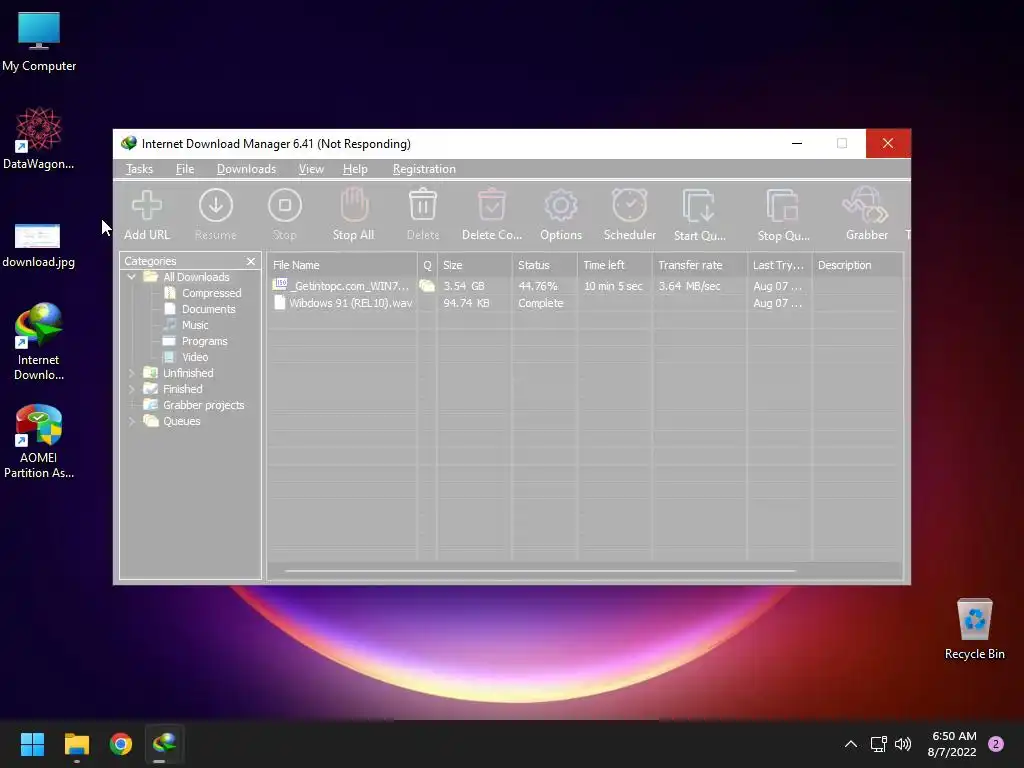This screenshot has width=1024, height=768.
Task: Select the Video category
Action: click(195, 357)
